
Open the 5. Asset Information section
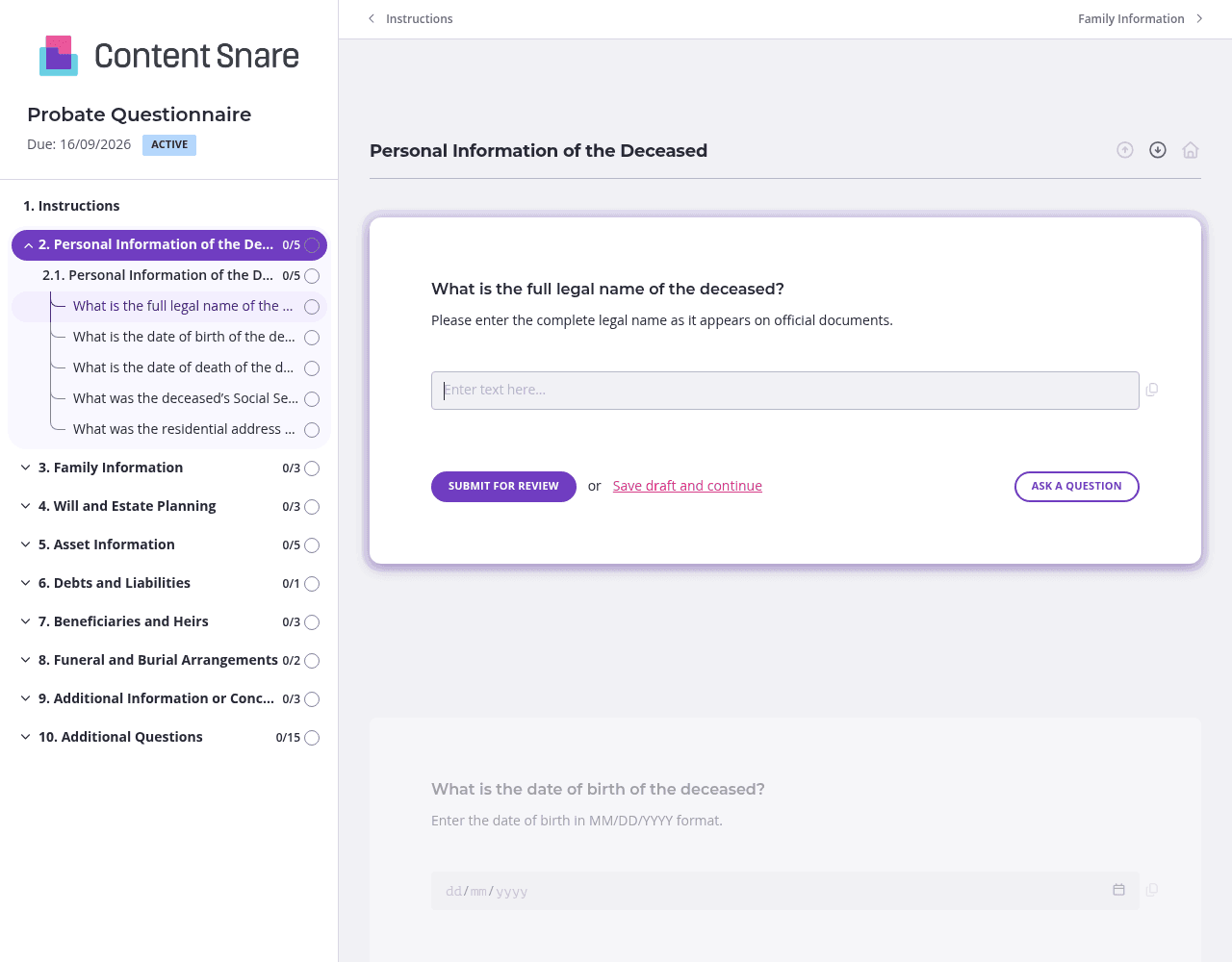107,544
